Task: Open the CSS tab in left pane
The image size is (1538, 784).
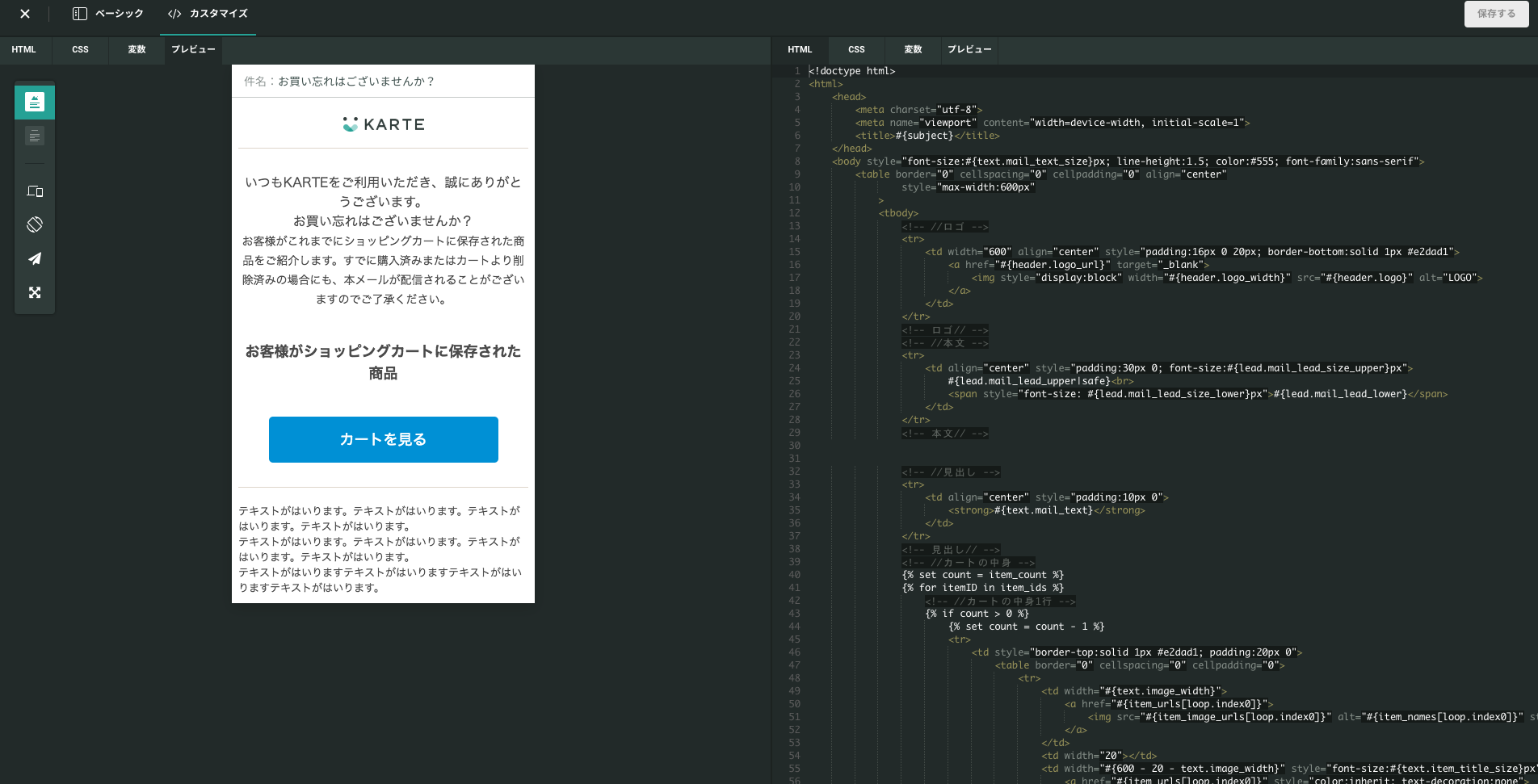Action: [x=80, y=49]
